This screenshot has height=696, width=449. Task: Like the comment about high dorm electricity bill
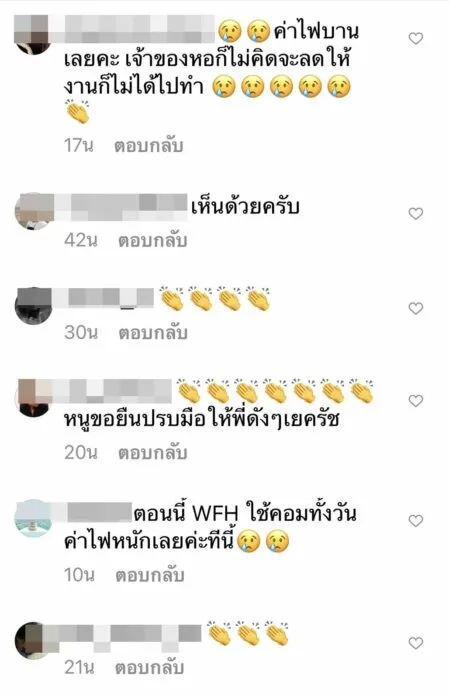[x=416, y=39]
